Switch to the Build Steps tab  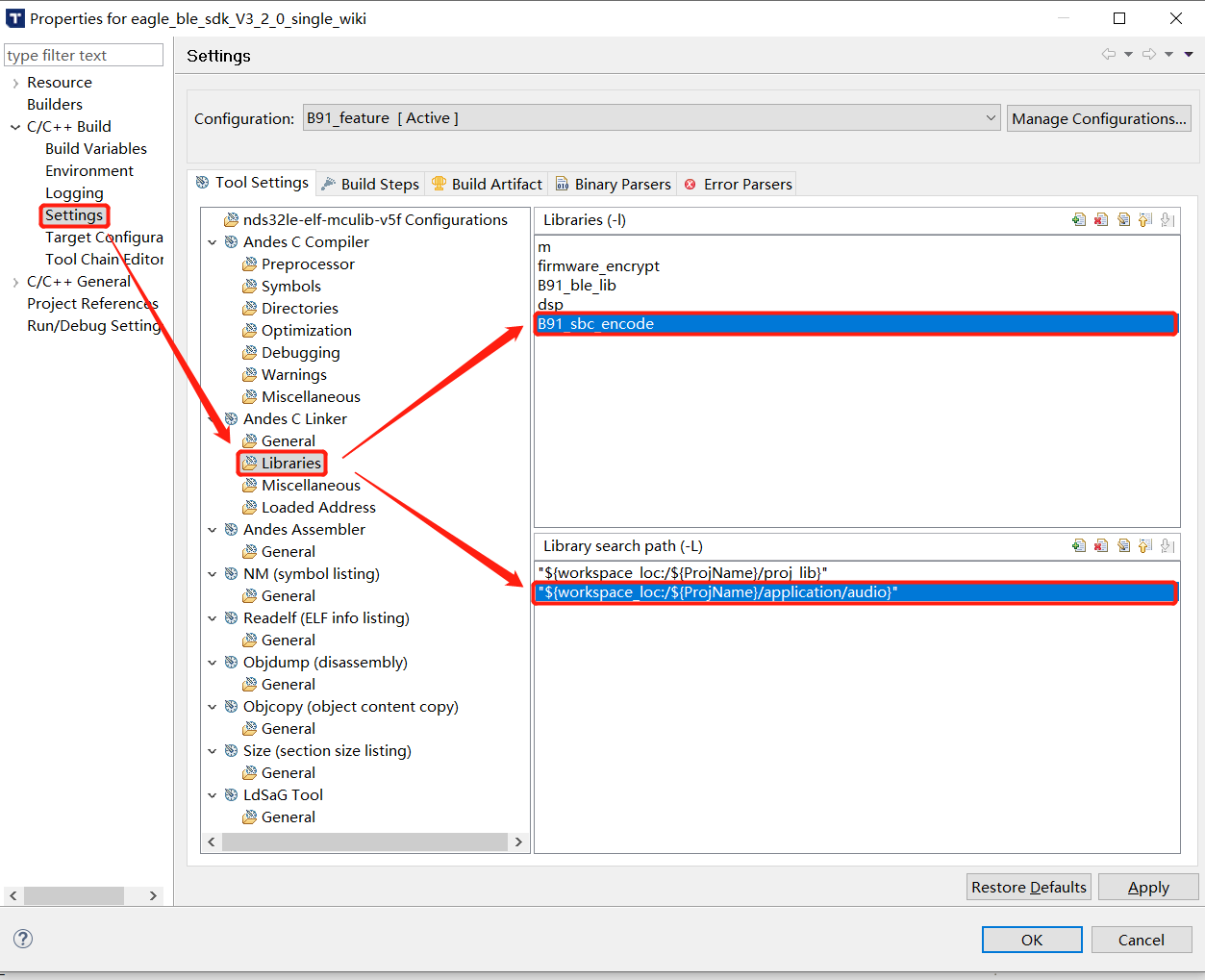[x=370, y=184]
